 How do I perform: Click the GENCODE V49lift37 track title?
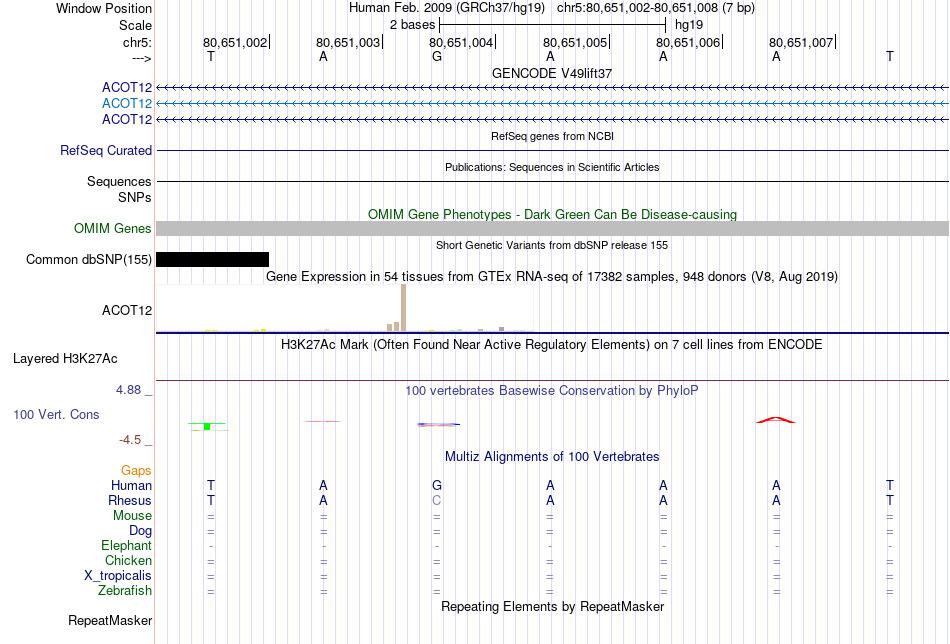pyautogui.click(x=552, y=73)
